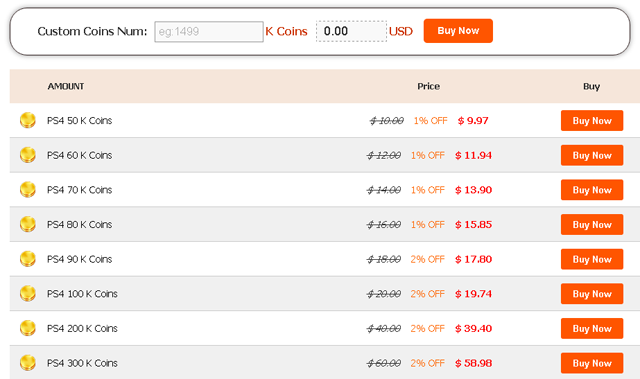Click the coin icon beside PS4 60 K Coins

coord(28,155)
